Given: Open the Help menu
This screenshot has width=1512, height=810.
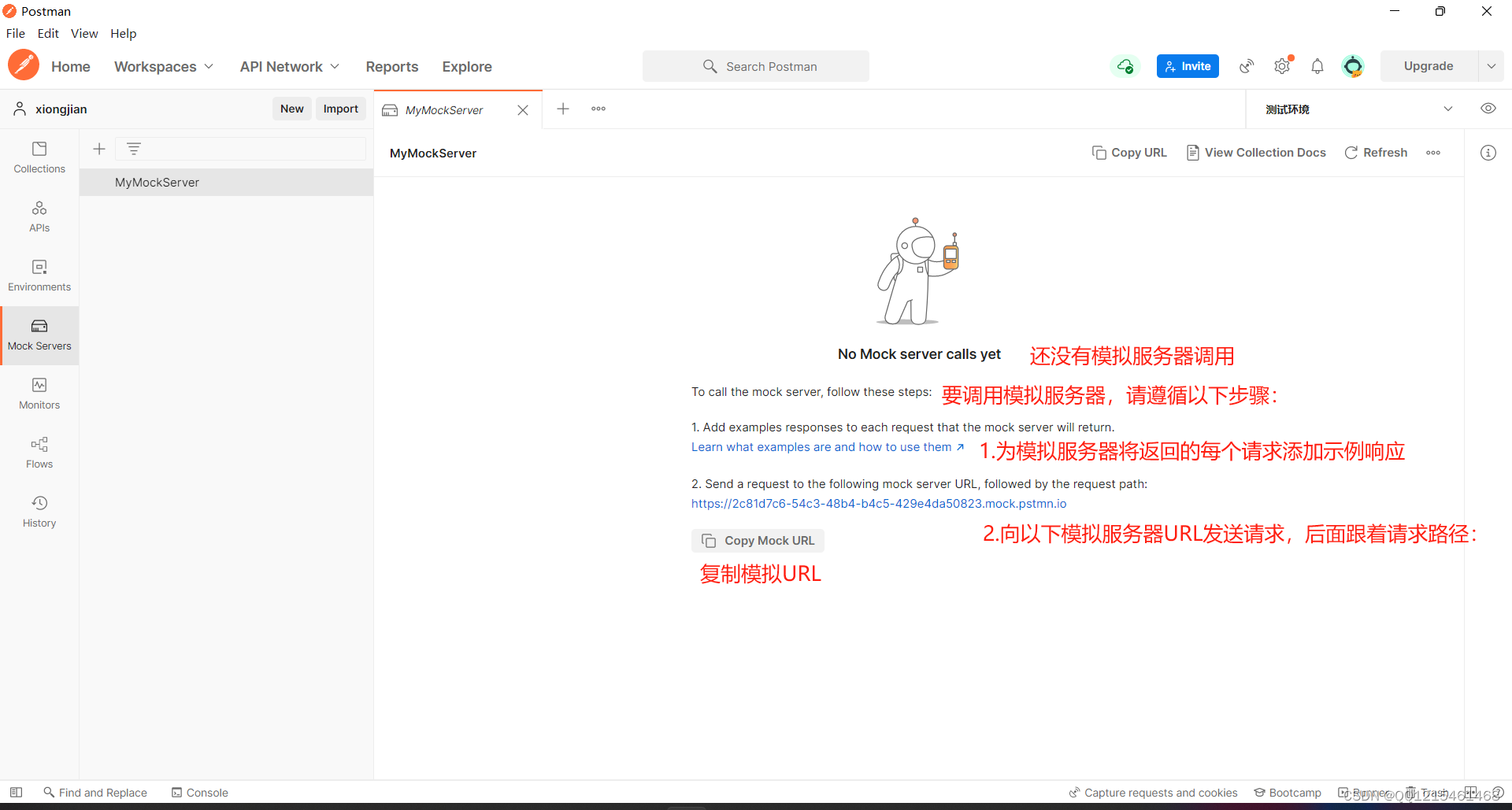Looking at the screenshot, I should [124, 33].
